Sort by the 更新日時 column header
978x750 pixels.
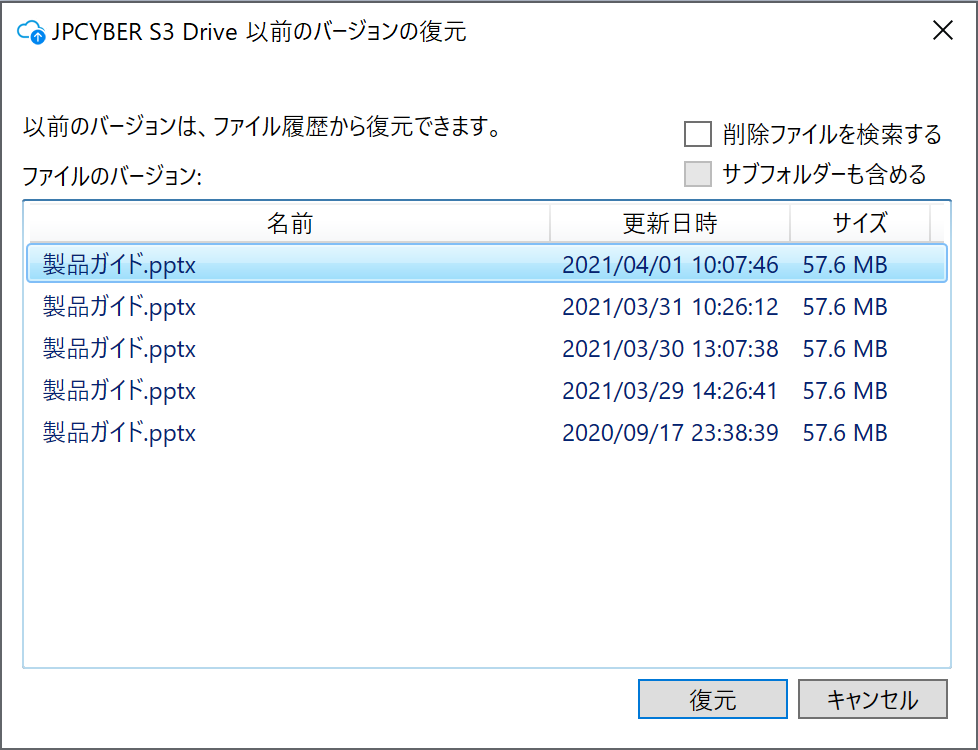670,223
